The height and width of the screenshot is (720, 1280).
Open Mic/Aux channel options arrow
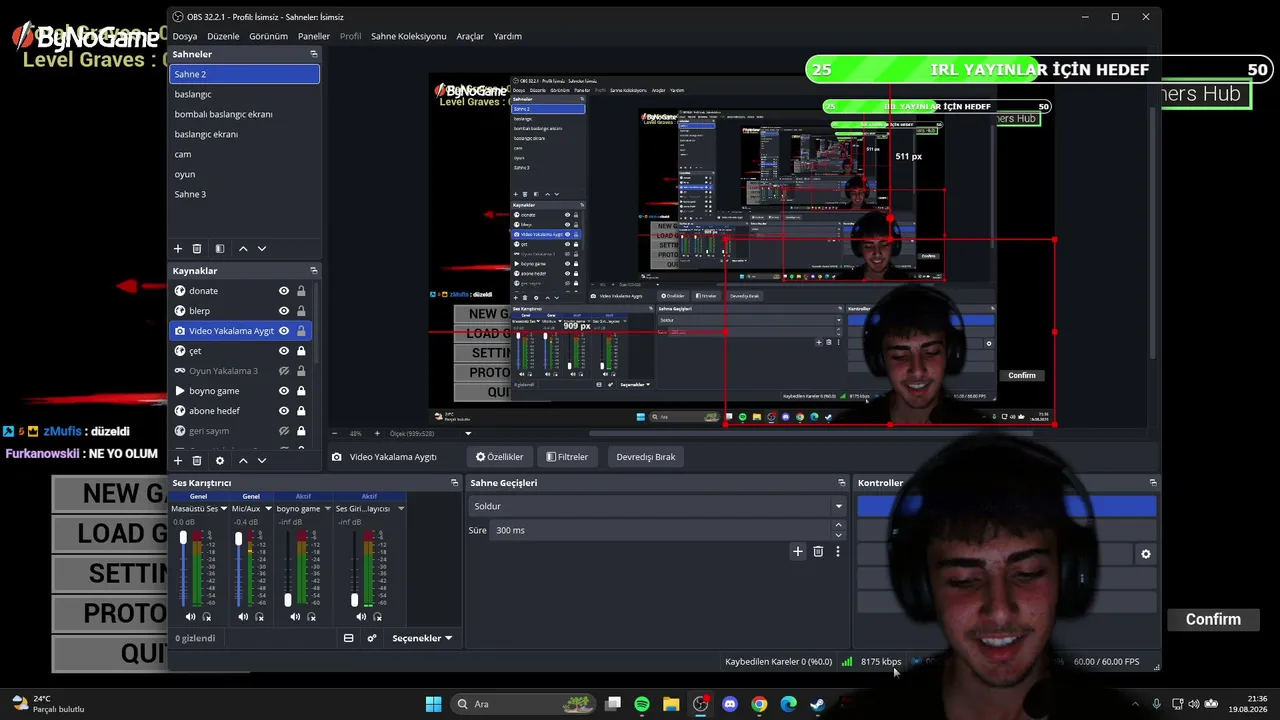[268, 509]
